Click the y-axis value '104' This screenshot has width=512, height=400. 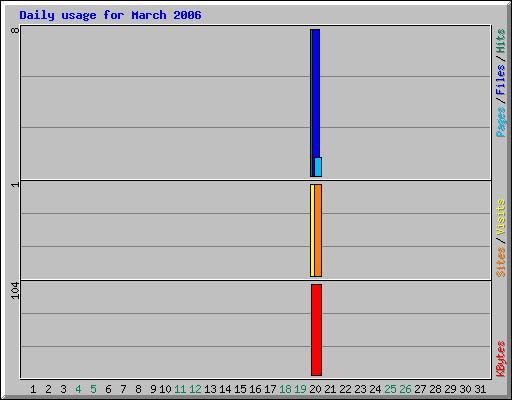pos(15,291)
